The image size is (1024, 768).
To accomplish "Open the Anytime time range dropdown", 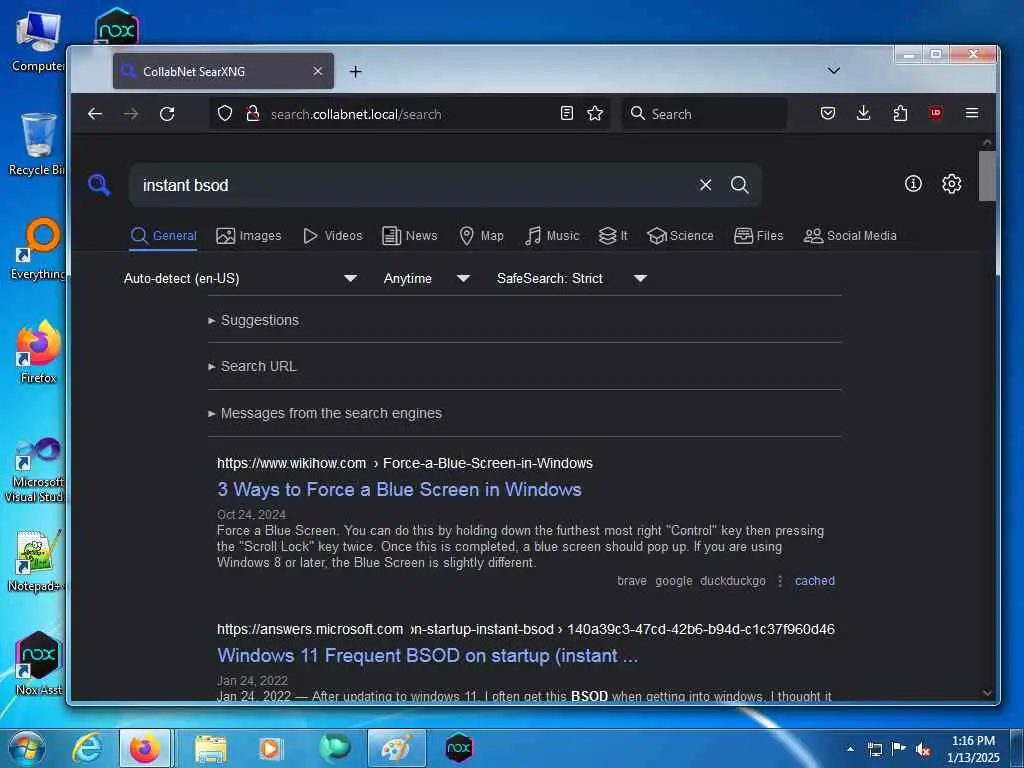I will click(x=426, y=278).
